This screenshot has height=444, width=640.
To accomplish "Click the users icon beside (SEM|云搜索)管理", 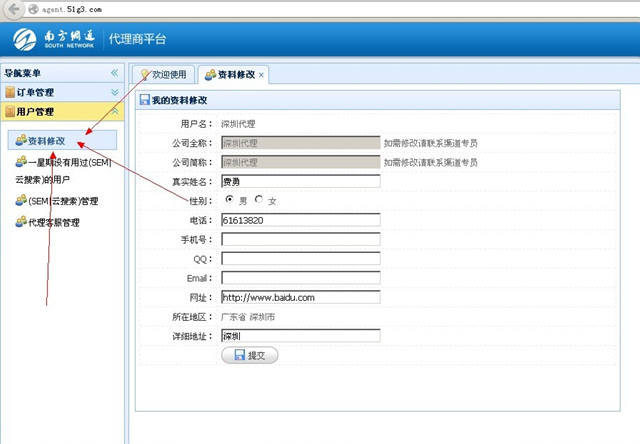I will click(21, 200).
